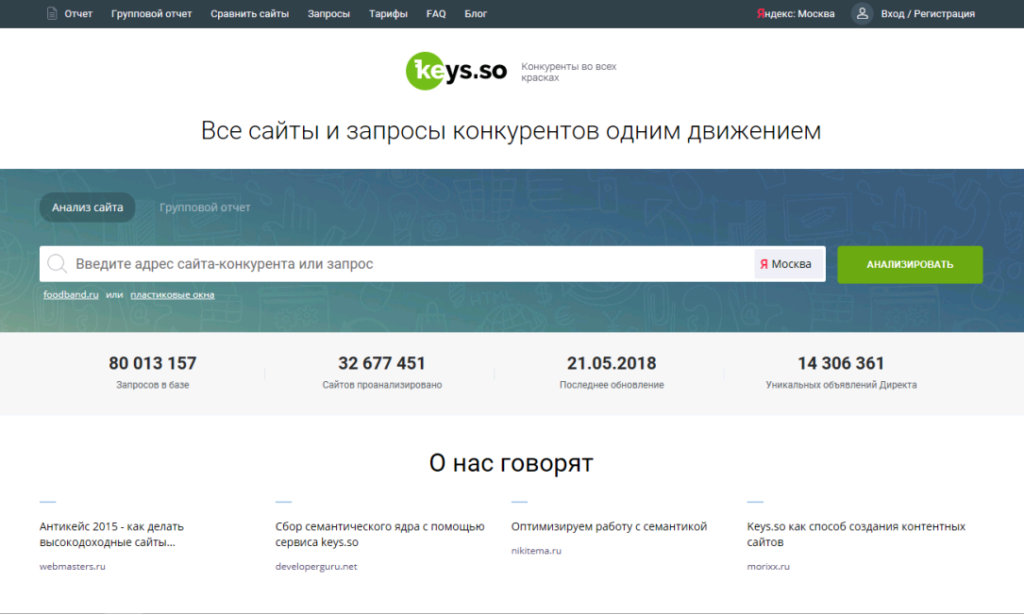Go to Запросы section
The image size is (1024, 614).
pos(328,14)
